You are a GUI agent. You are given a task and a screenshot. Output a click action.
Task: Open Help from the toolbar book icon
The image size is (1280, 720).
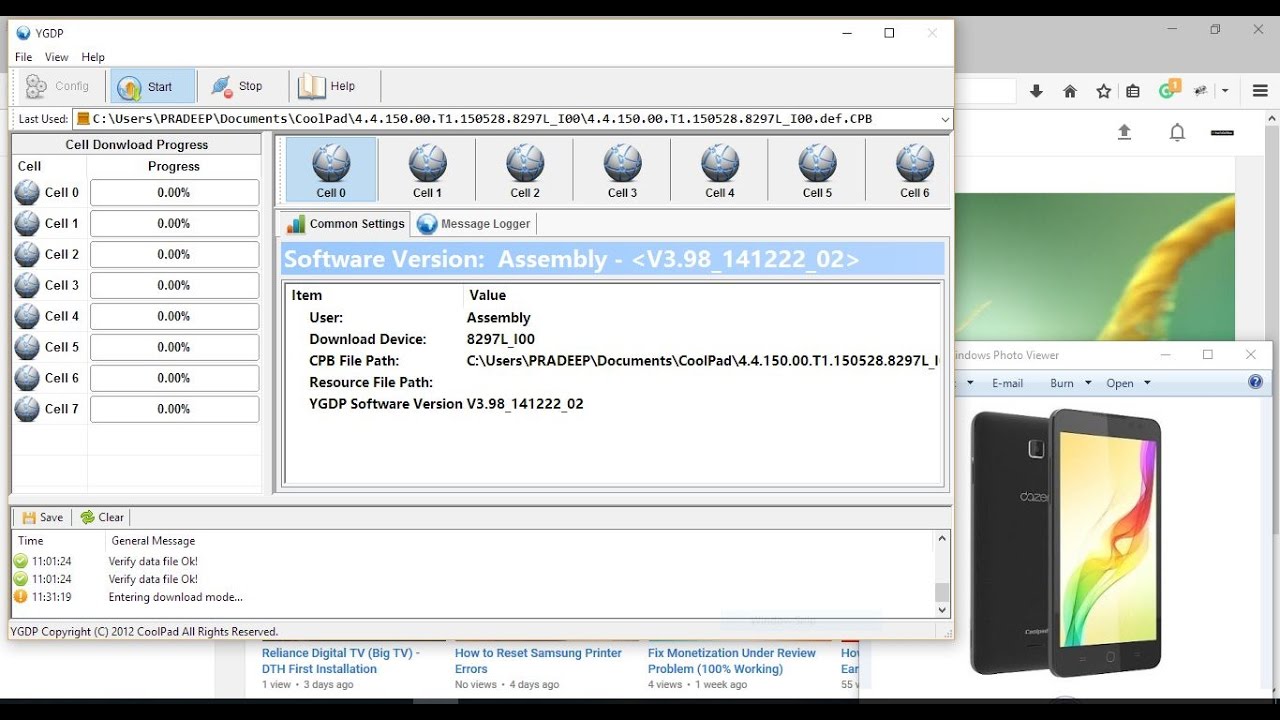click(327, 86)
